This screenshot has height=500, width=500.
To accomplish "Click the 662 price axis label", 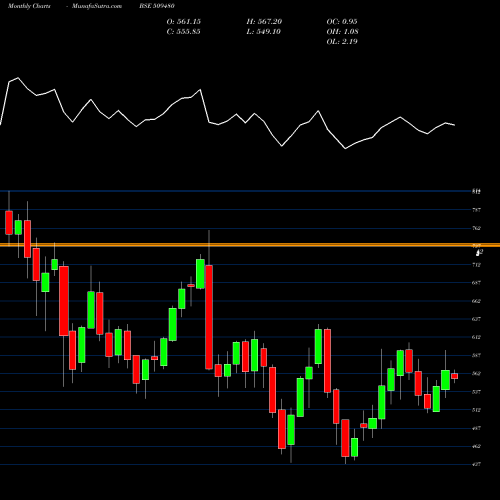I will [x=477, y=301].
